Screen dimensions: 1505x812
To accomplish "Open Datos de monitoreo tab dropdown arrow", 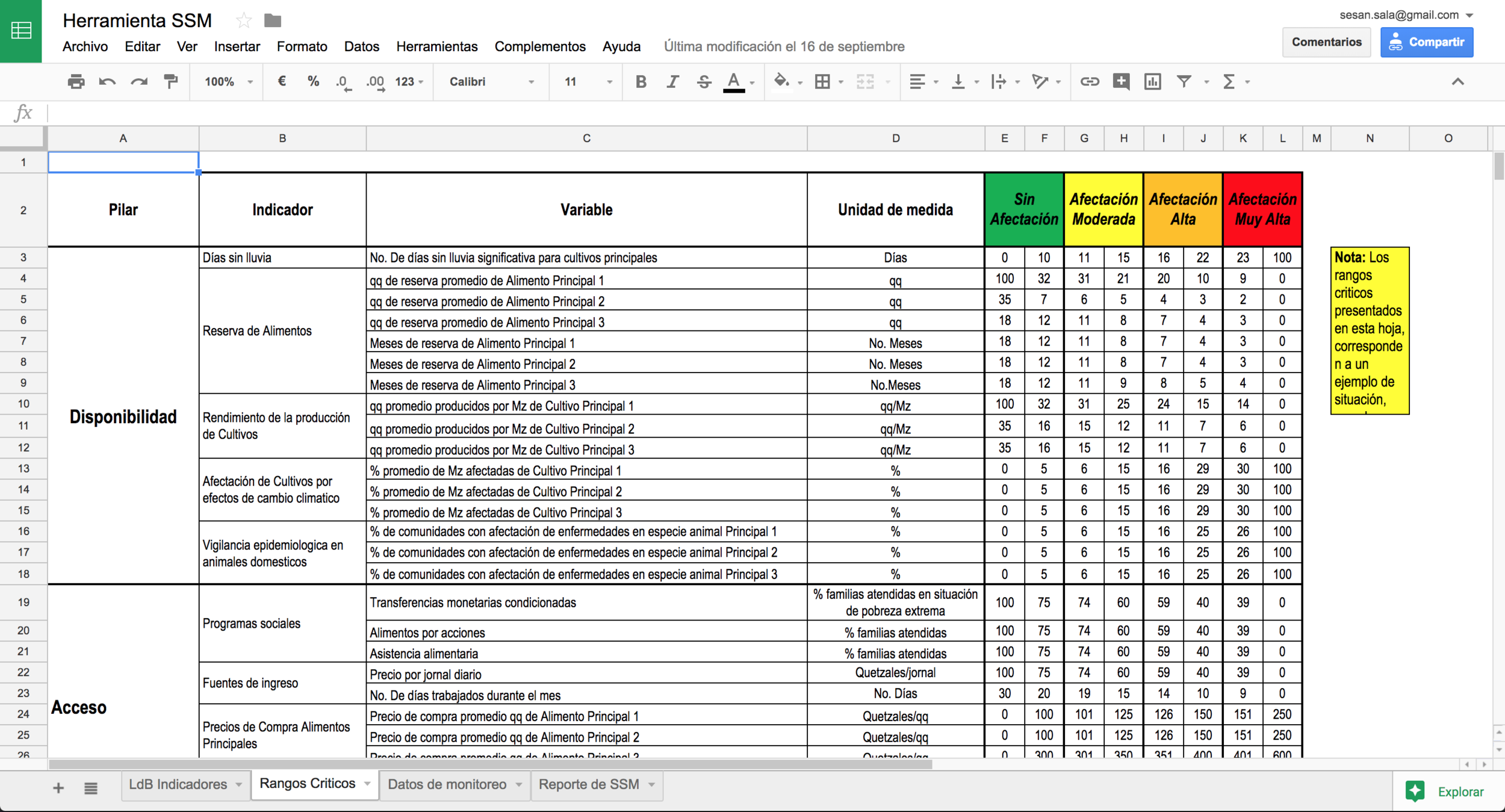I will [x=518, y=785].
